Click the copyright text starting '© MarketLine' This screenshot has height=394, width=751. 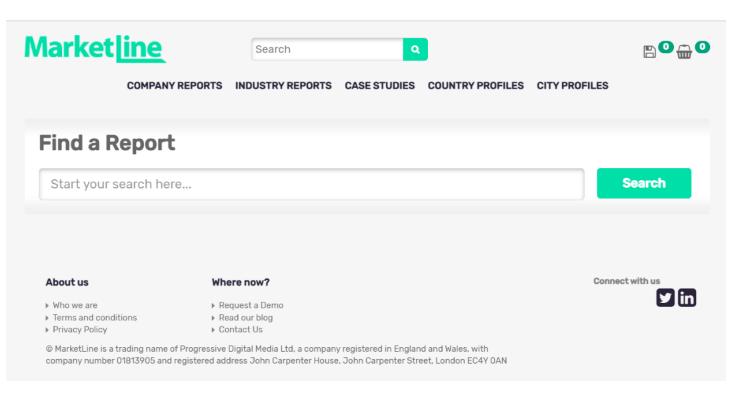[276, 355]
